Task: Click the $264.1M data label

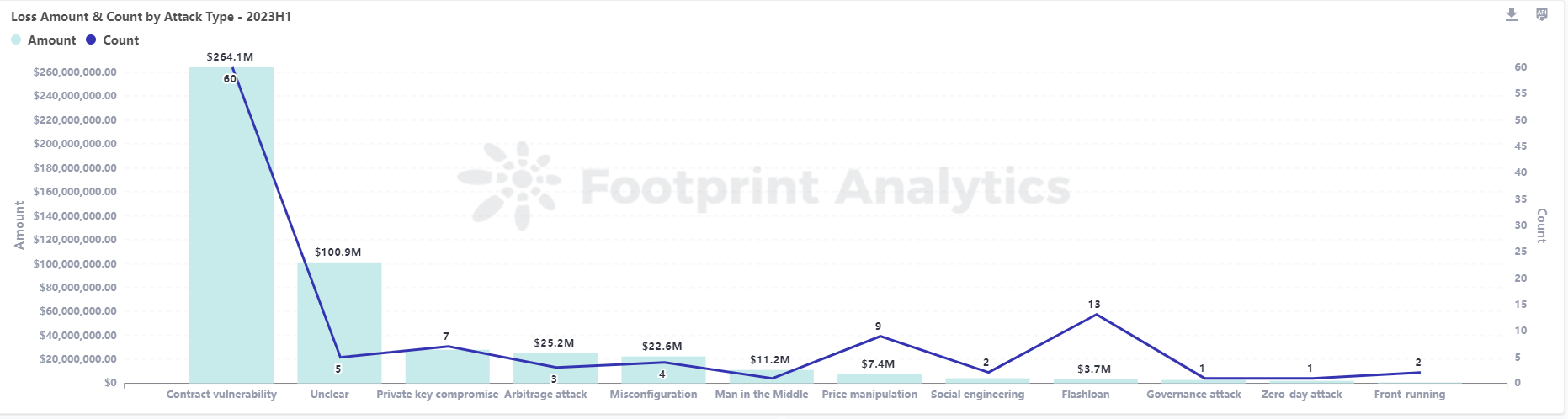Action: [x=230, y=57]
